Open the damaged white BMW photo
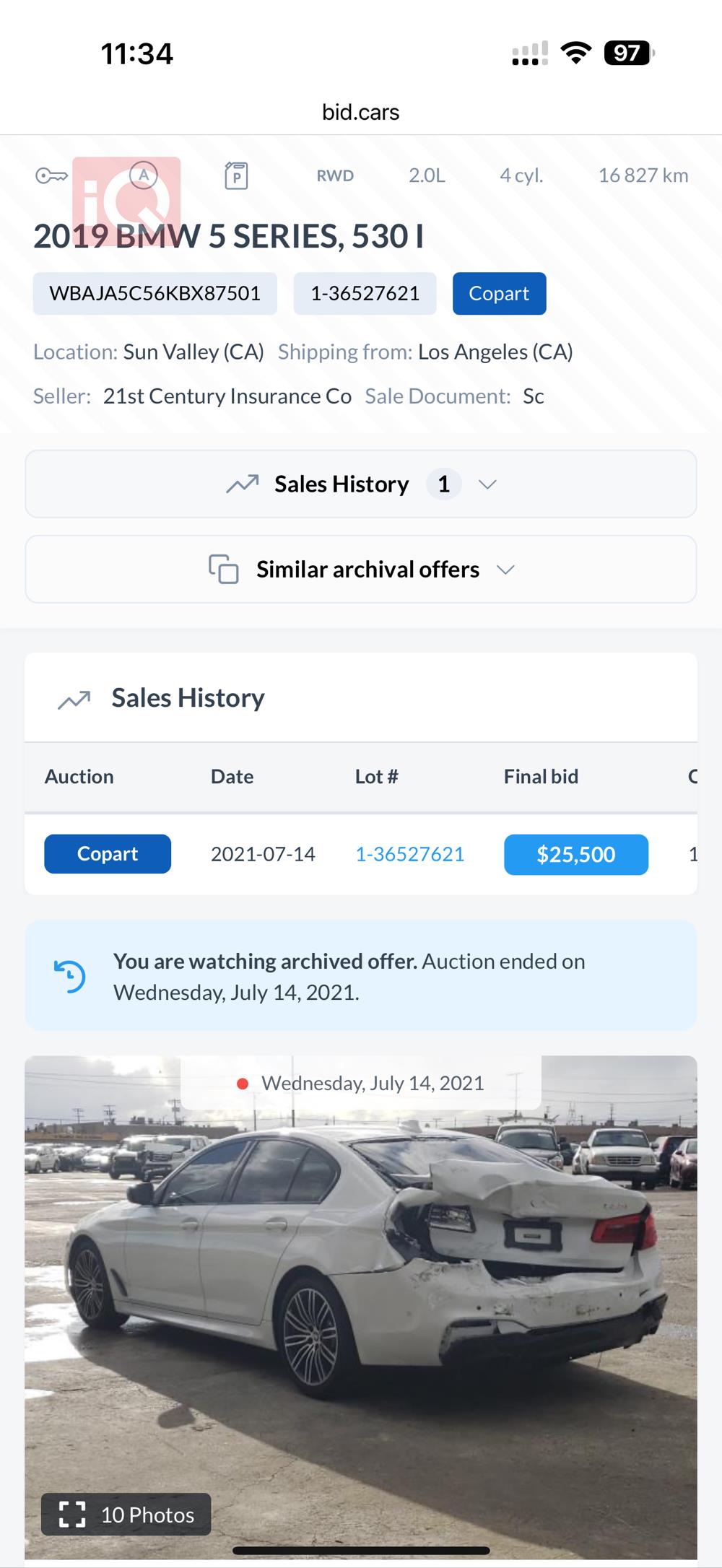This screenshot has height=1568, width=722. 361,1307
